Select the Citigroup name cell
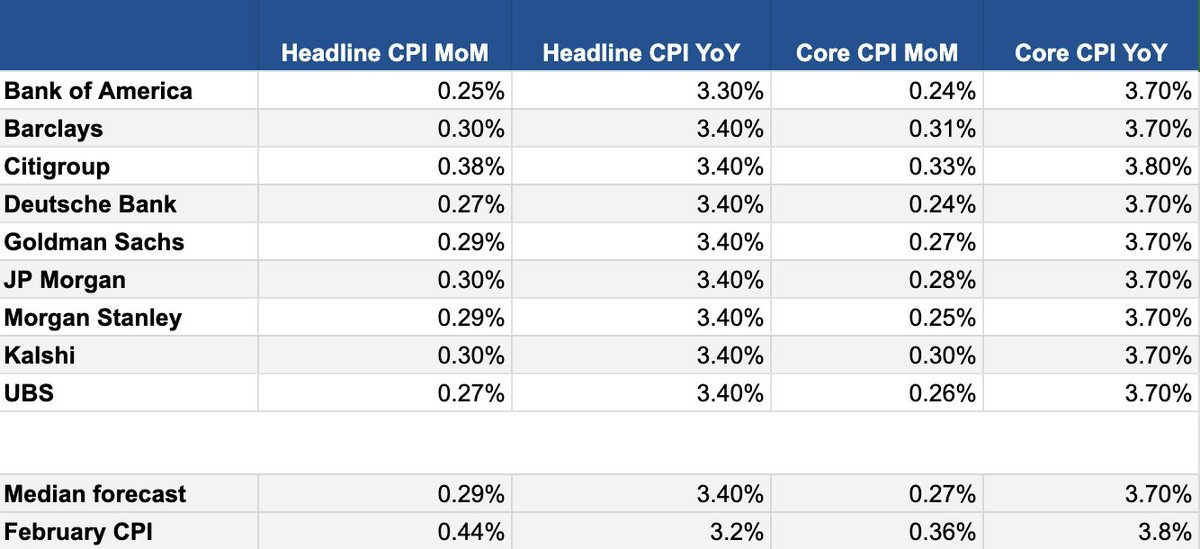This screenshot has width=1200, height=549. click(x=57, y=166)
